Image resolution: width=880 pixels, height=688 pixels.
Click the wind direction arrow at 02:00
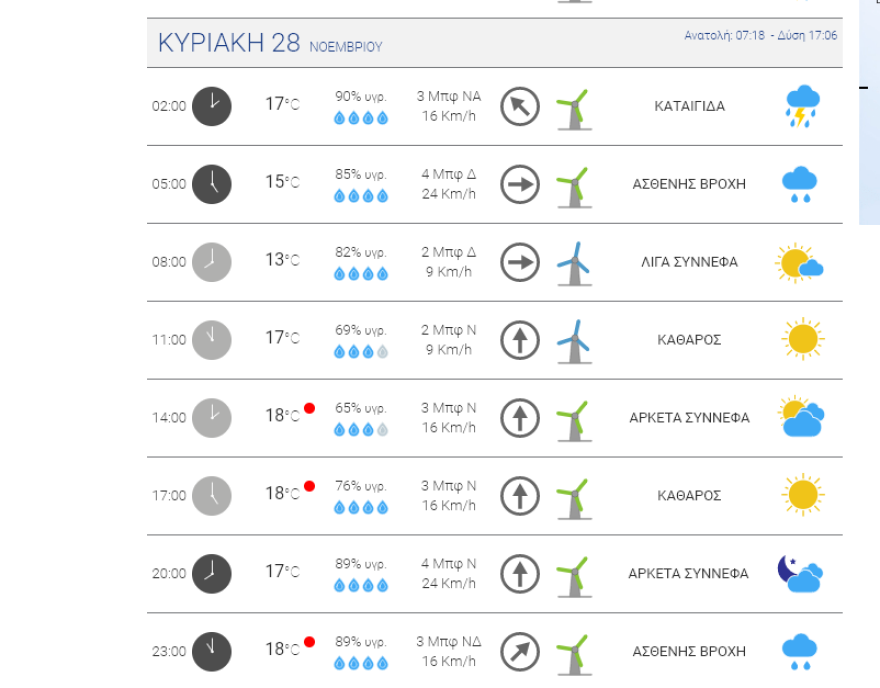click(519, 106)
